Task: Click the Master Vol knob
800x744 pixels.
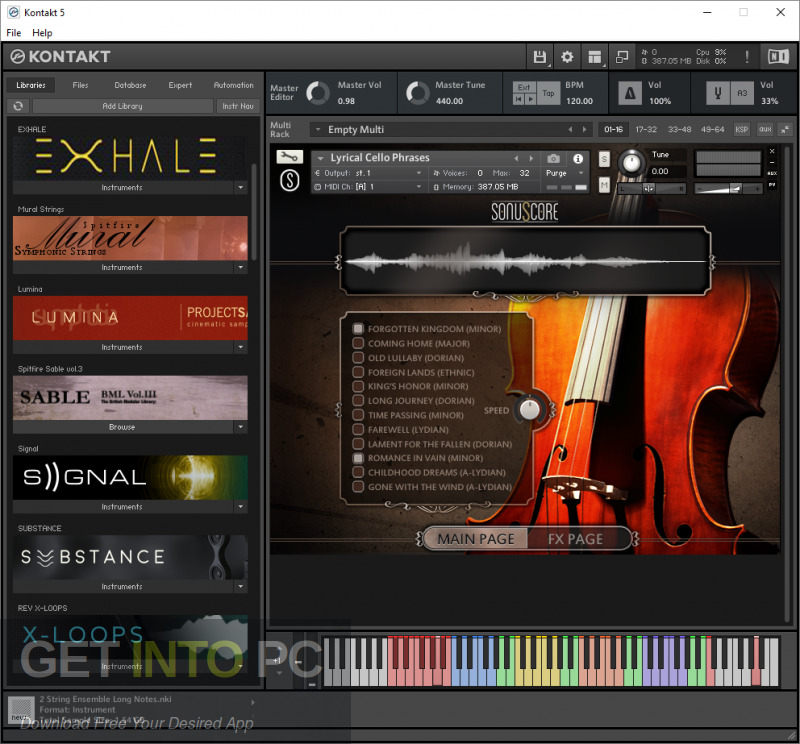Action: (x=318, y=93)
